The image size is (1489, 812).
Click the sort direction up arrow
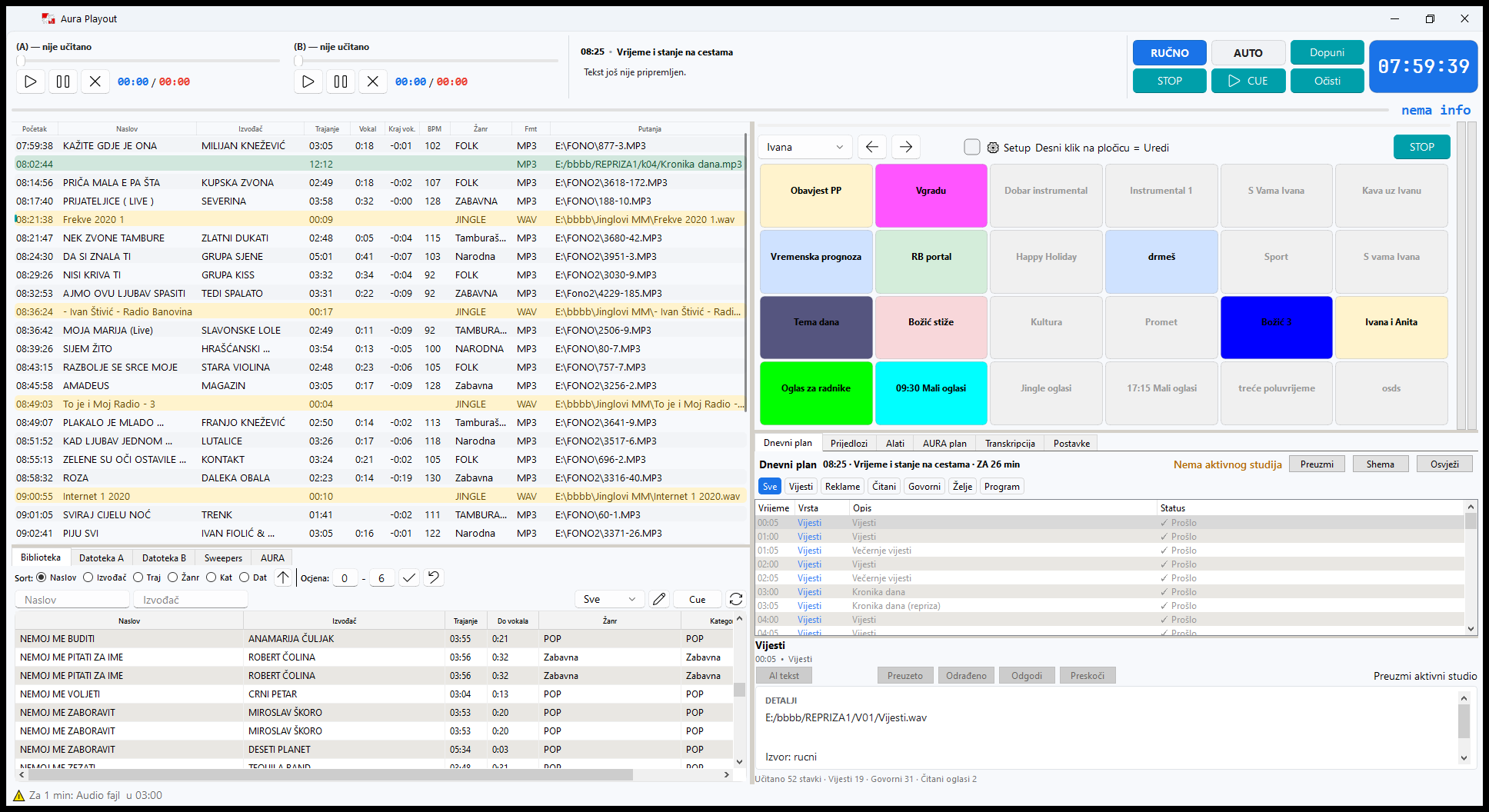pyautogui.click(x=283, y=577)
